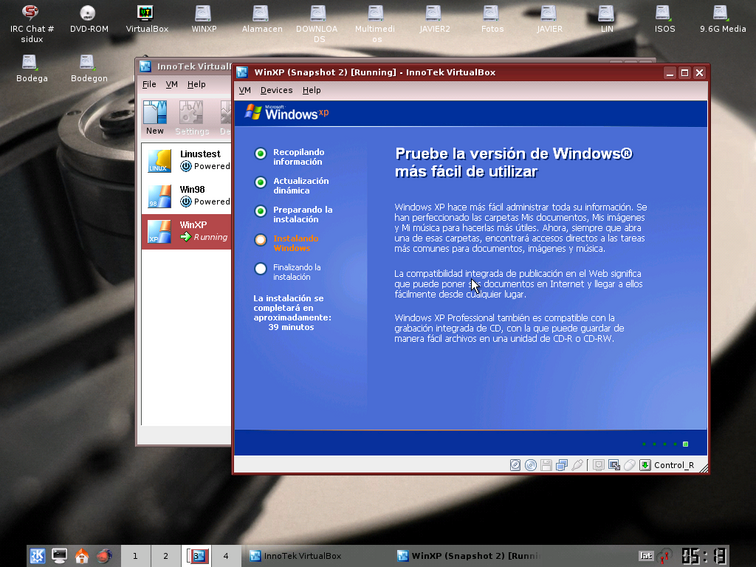This screenshot has width=756, height=567.
Task: Click the keyboard layout tray indicator
Action: click(646, 556)
